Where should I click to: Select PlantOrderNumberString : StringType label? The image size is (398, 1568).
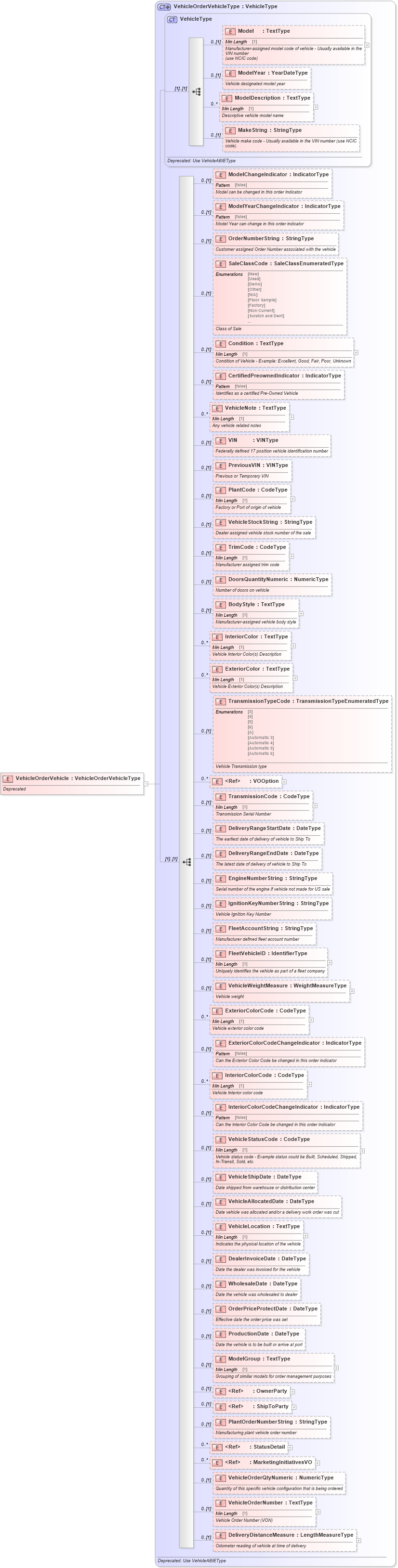click(x=278, y=1422)
